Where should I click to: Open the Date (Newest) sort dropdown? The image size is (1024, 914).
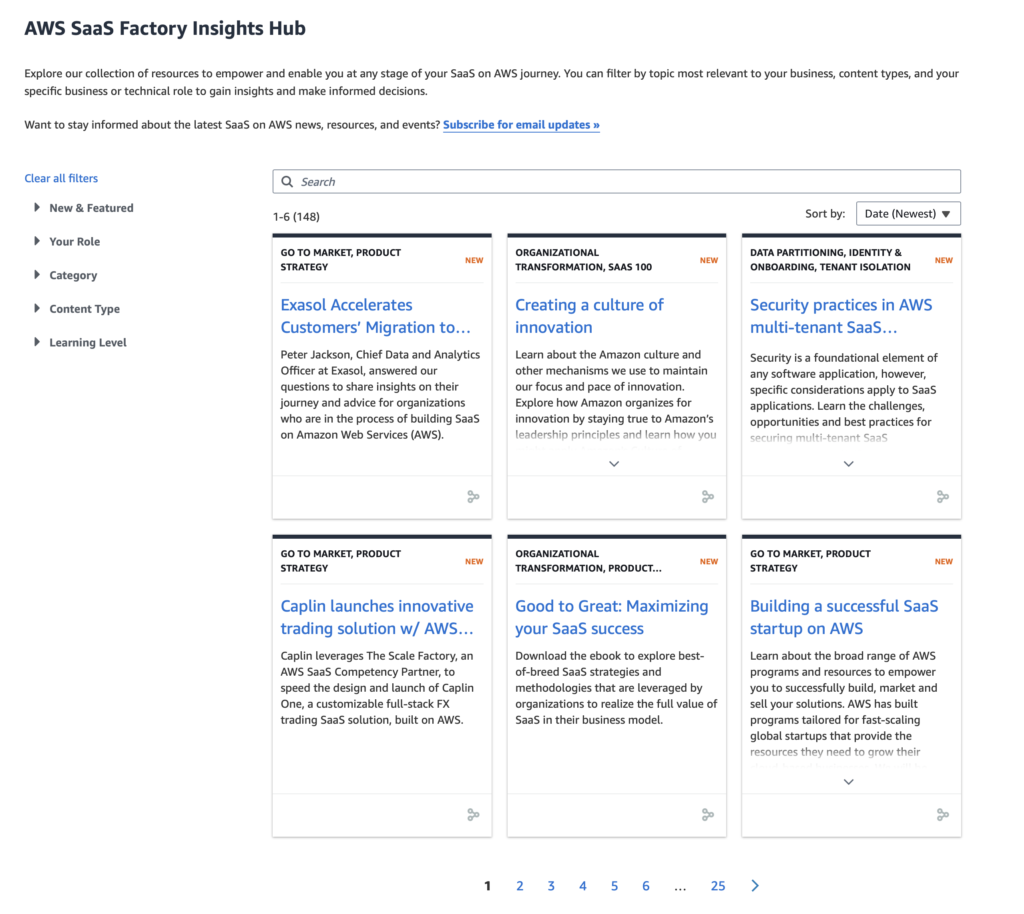pos(907,214)
